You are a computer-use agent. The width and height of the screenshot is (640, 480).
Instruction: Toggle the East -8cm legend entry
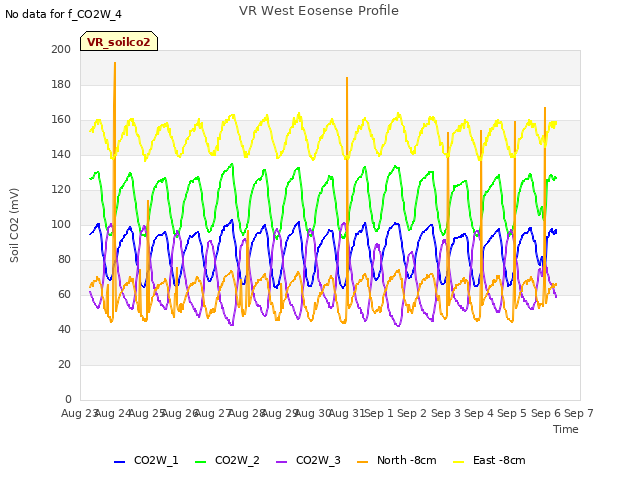pos(489,460)
